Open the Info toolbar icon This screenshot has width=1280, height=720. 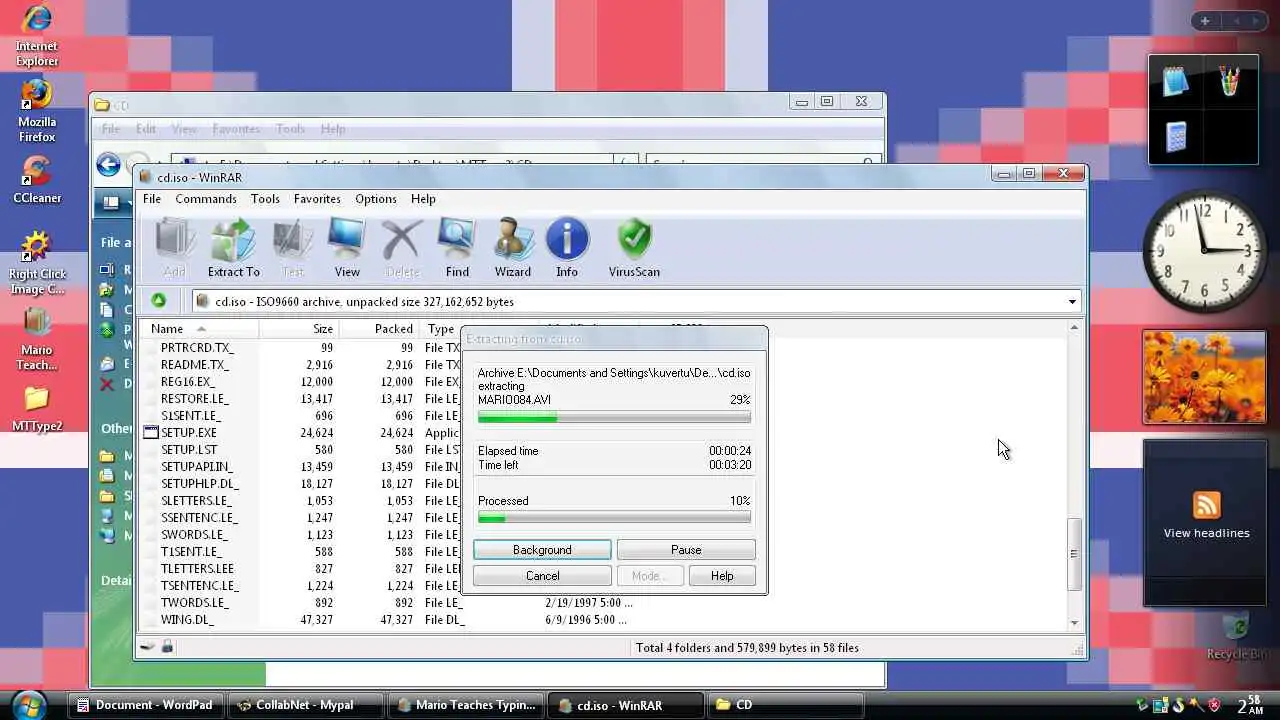(x=567, y=248)
